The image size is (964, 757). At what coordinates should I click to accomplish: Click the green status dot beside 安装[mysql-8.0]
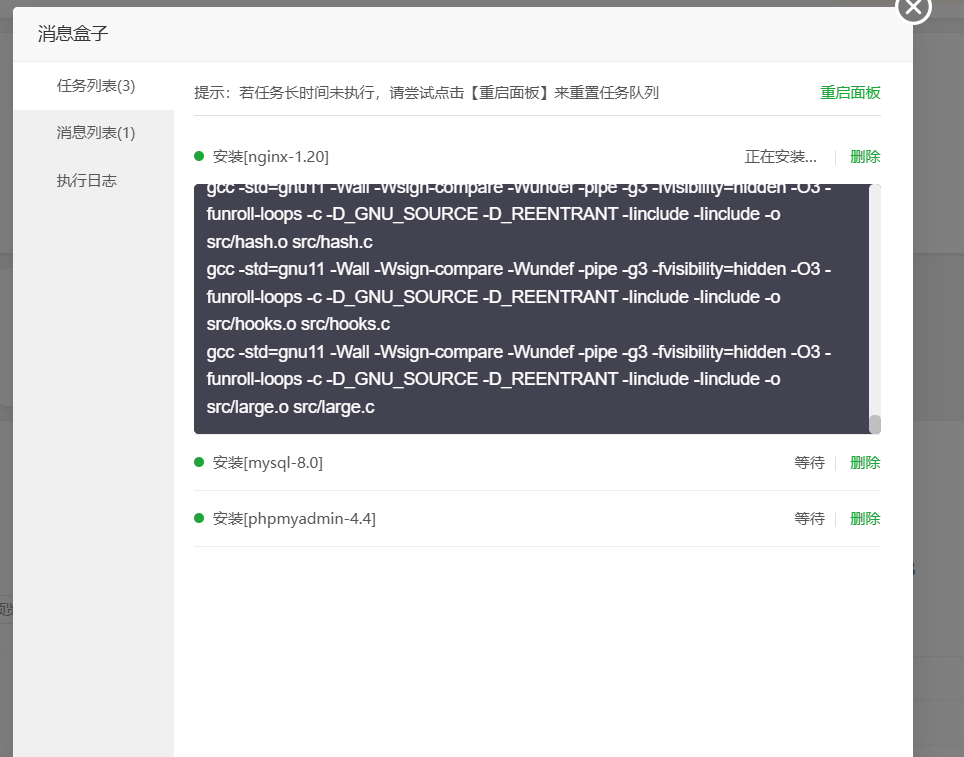(x=199, y=462)
